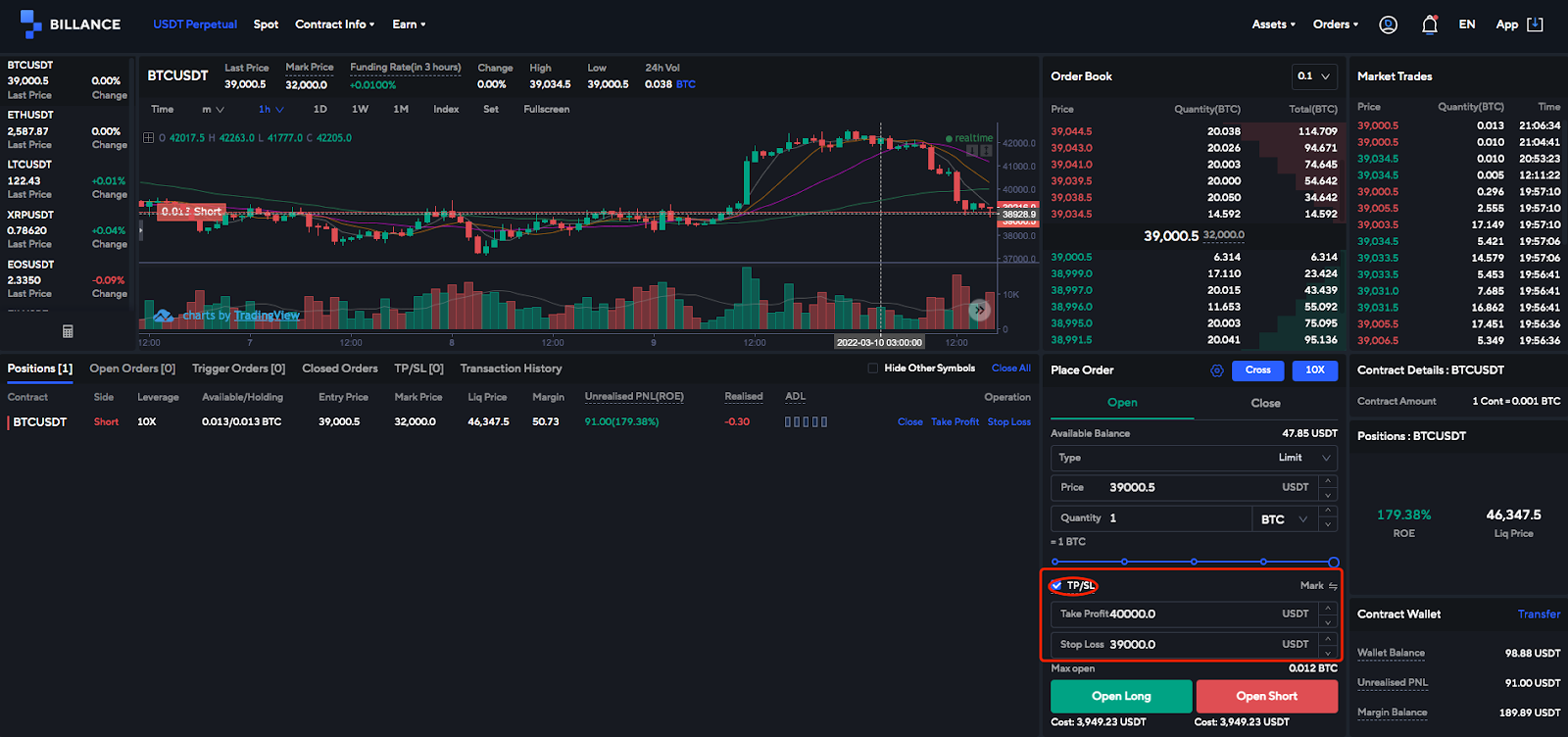Click the Transfer link in Contract Wallet
This screenshot has width=1568, height=737.
tap(1539, 614)
